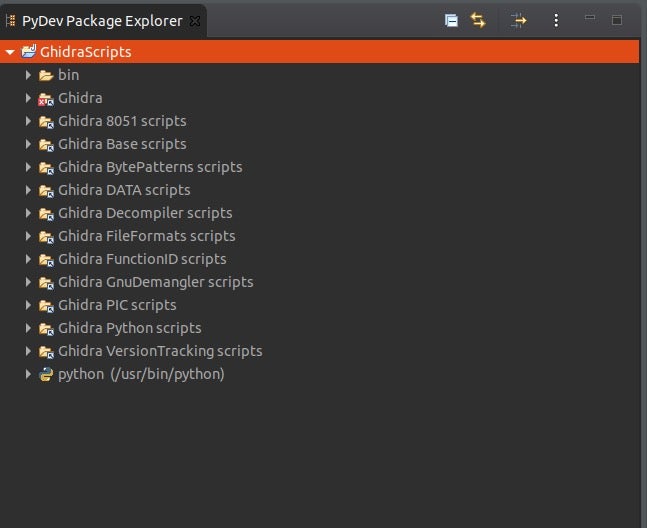
Task: Click the Ghidra Decompiler scripts folder icon
Action: (45, 213)
